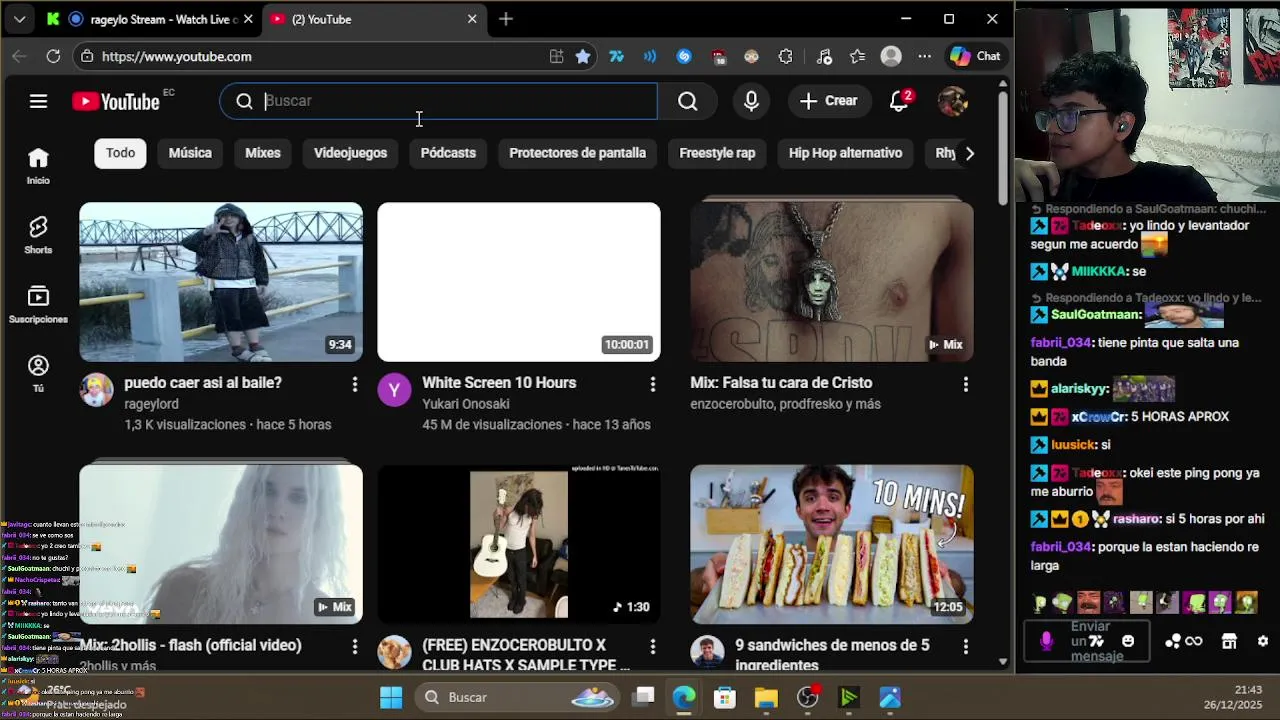Open the browser Extensions puzzle icon
1280x720 pixels.
[785, 57]
